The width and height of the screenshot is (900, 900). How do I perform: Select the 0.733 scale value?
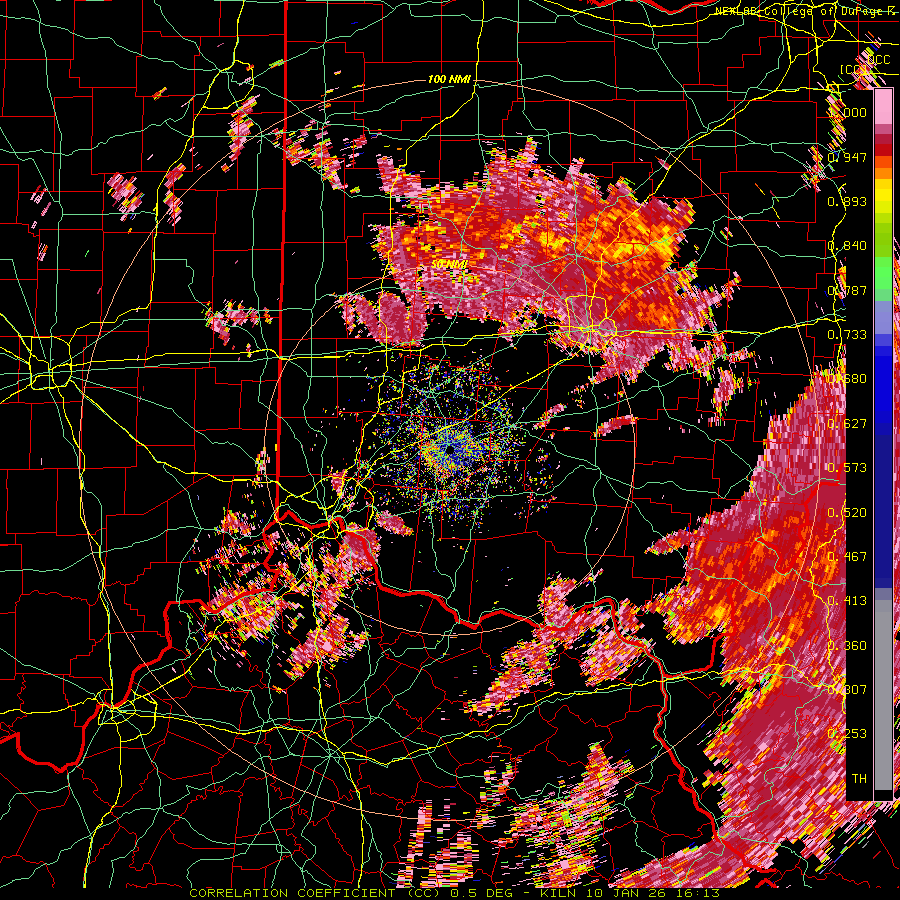[x=847, y=335]
